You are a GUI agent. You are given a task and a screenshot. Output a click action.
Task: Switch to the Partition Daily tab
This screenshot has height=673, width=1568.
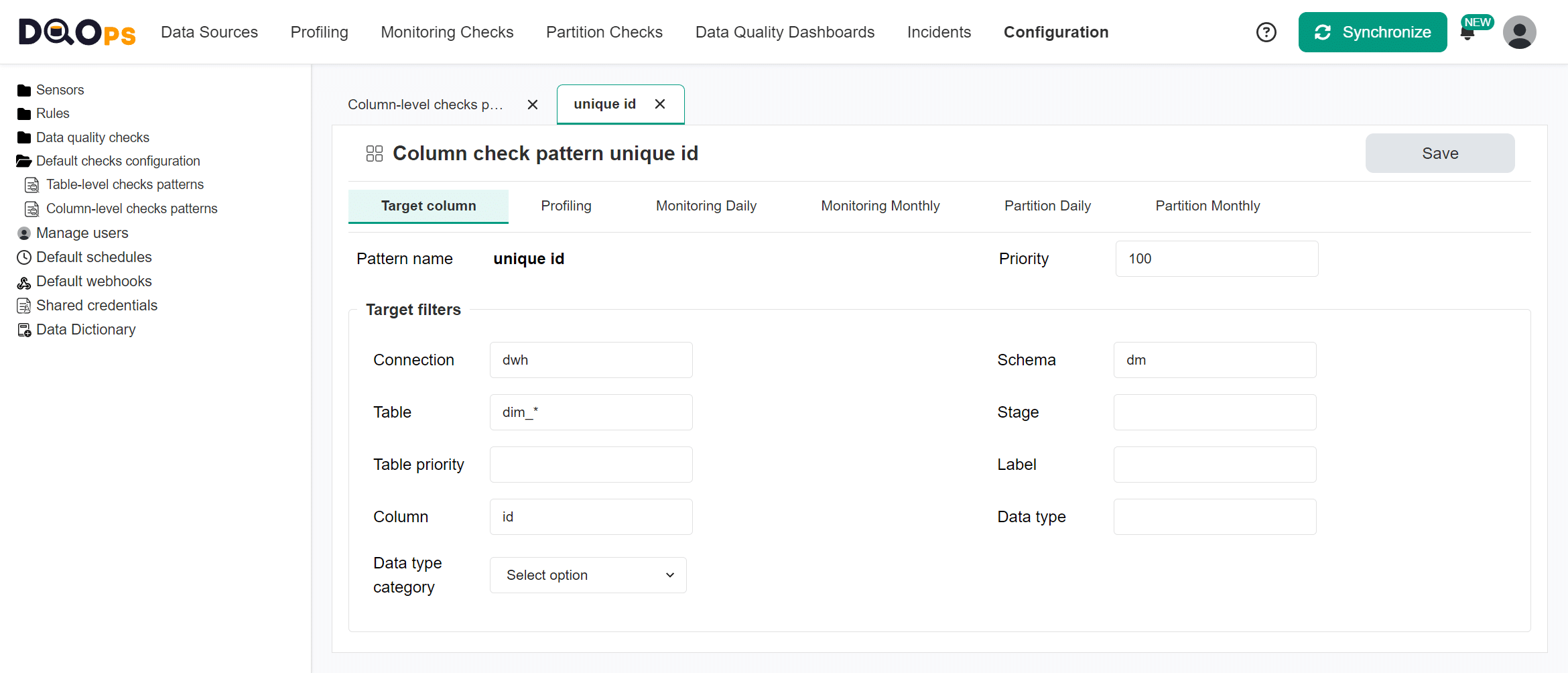point(1047,206)
